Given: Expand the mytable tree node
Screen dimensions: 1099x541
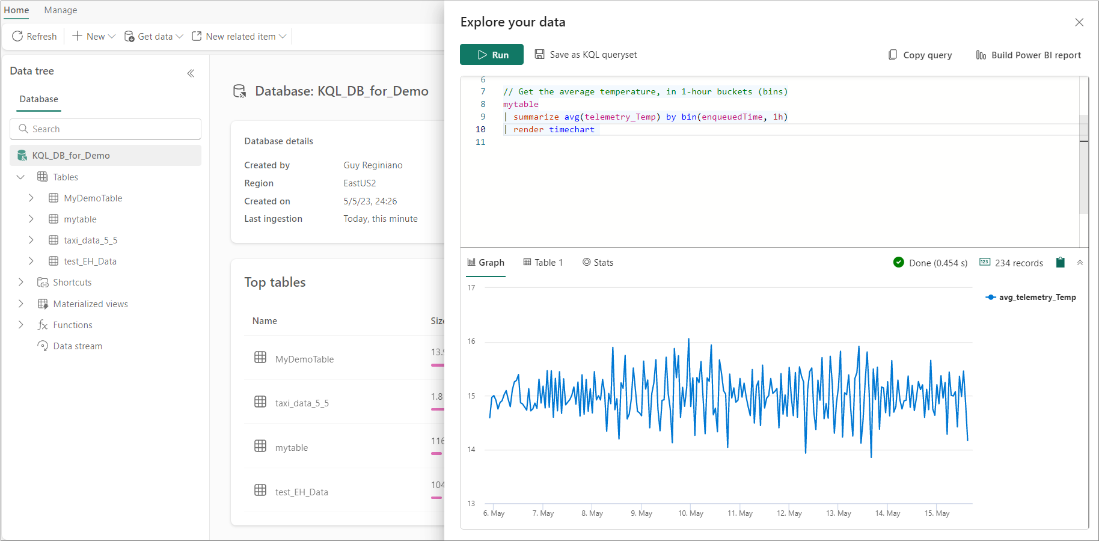Looking at the screenshot, I should (32, 219).
